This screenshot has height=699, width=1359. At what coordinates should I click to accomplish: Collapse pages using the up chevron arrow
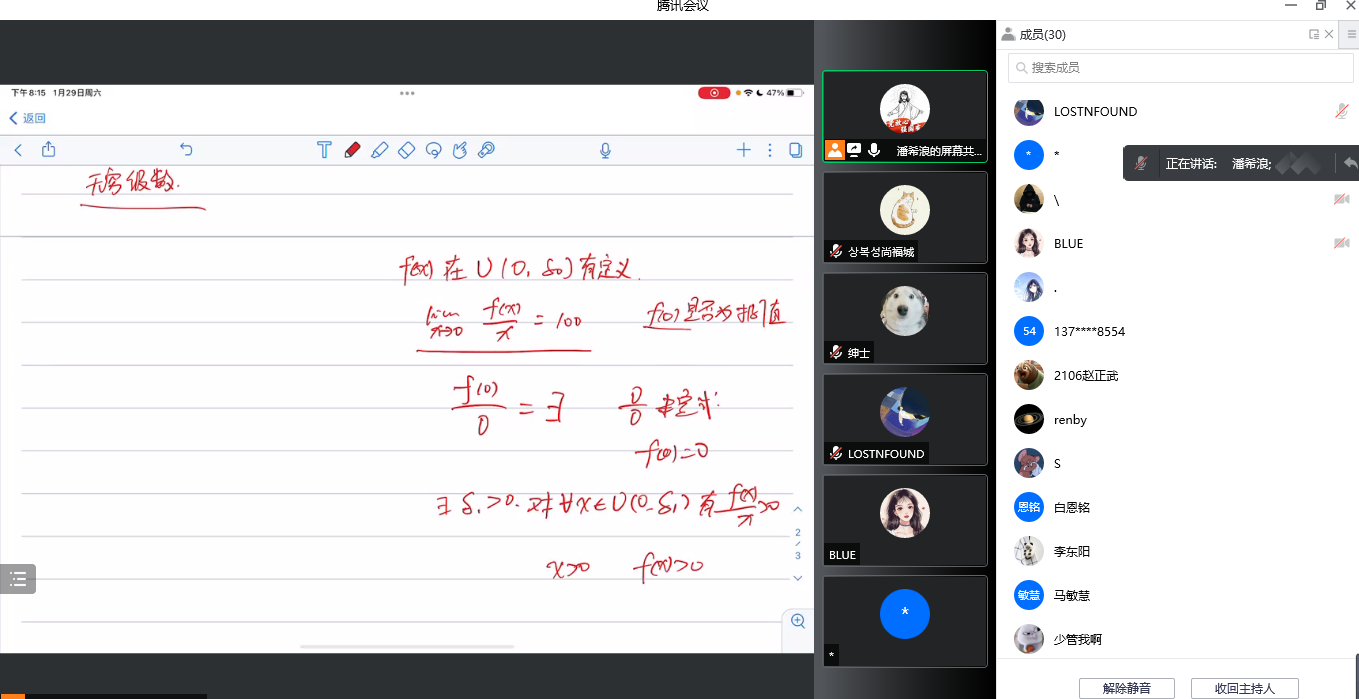[797, 509]
